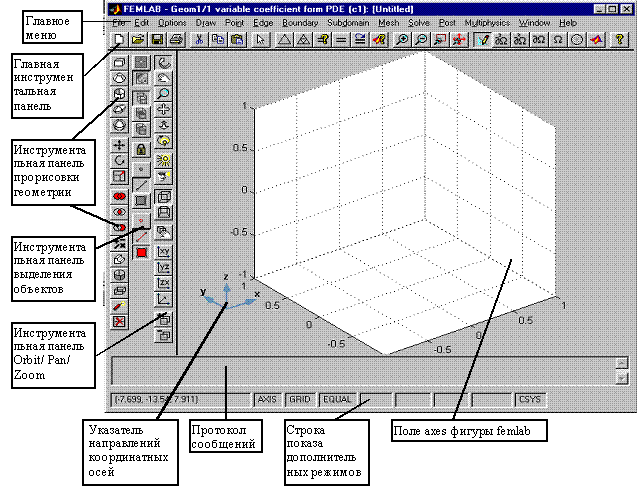The width and height of the screenshot is (637, 499).
Task: Select the YZ view icon
Action: coord(162,266)
